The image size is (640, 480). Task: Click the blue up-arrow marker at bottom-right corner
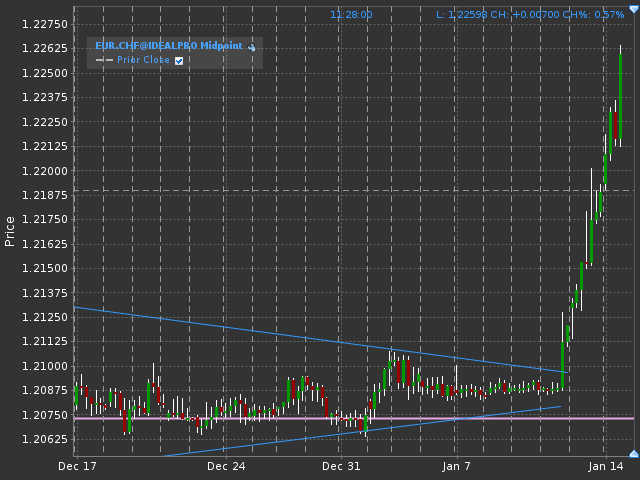click(633, 454)
